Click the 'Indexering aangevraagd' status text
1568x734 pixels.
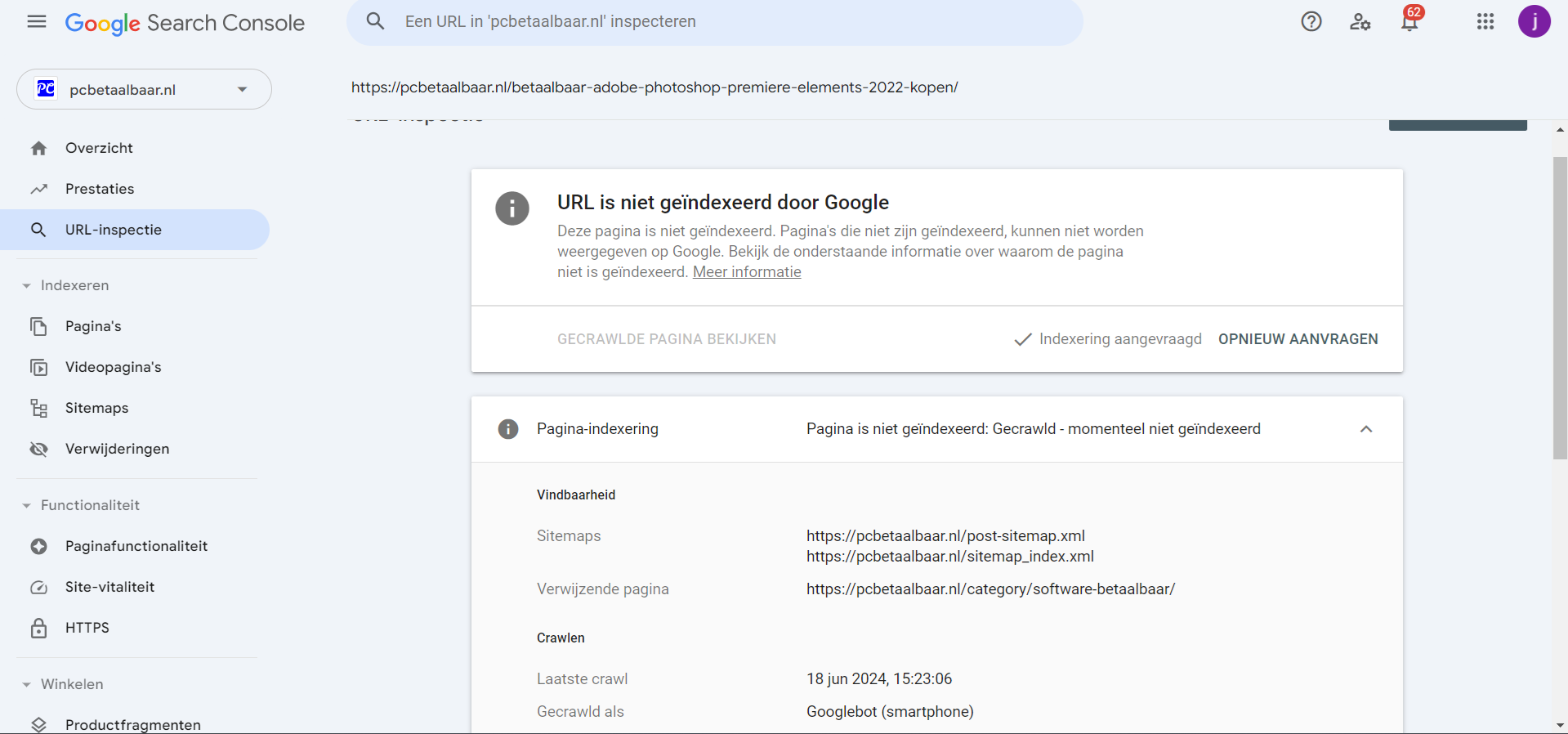1120,339
